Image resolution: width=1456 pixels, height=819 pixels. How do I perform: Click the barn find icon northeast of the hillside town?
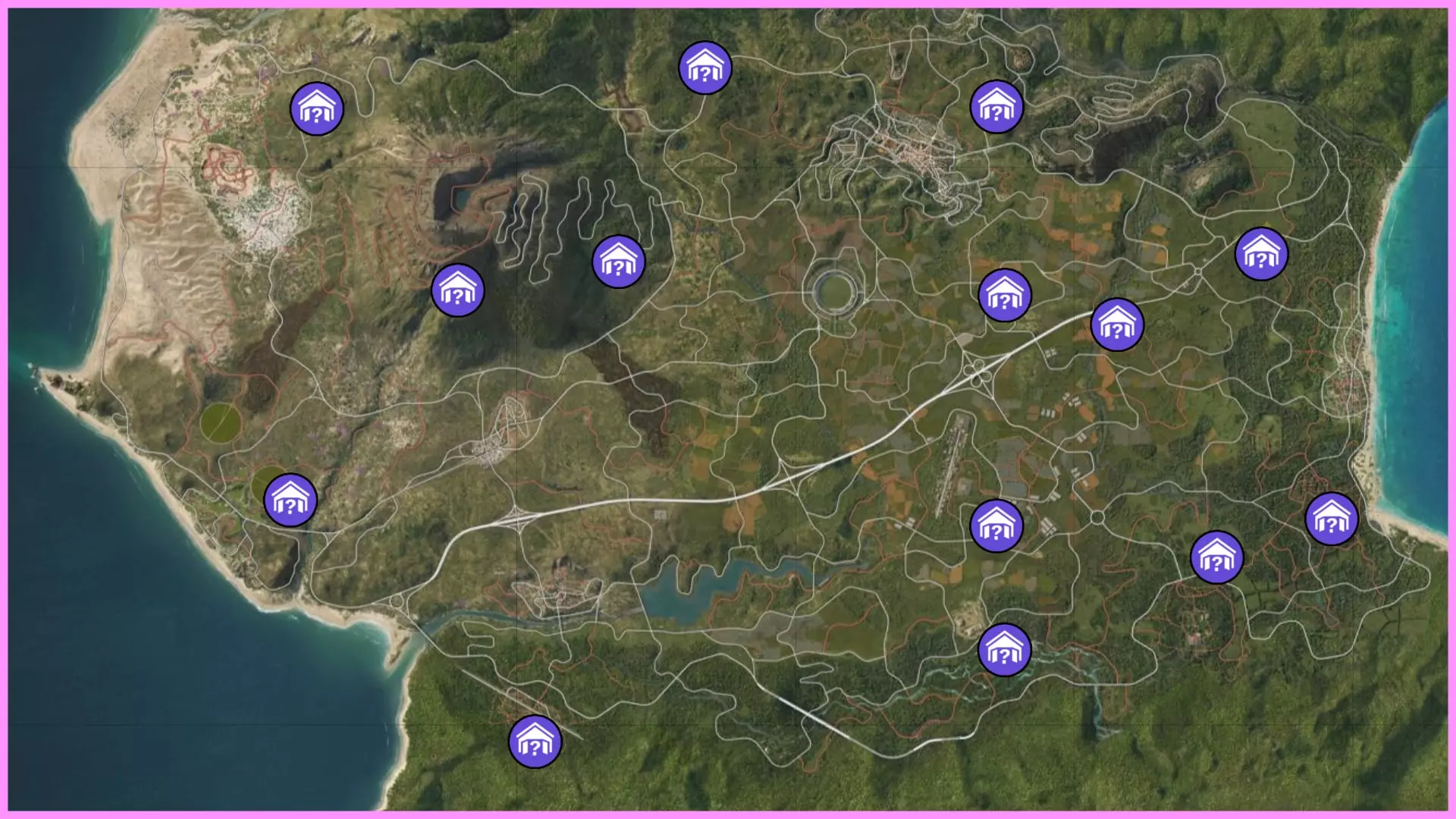tap(996, 107)
